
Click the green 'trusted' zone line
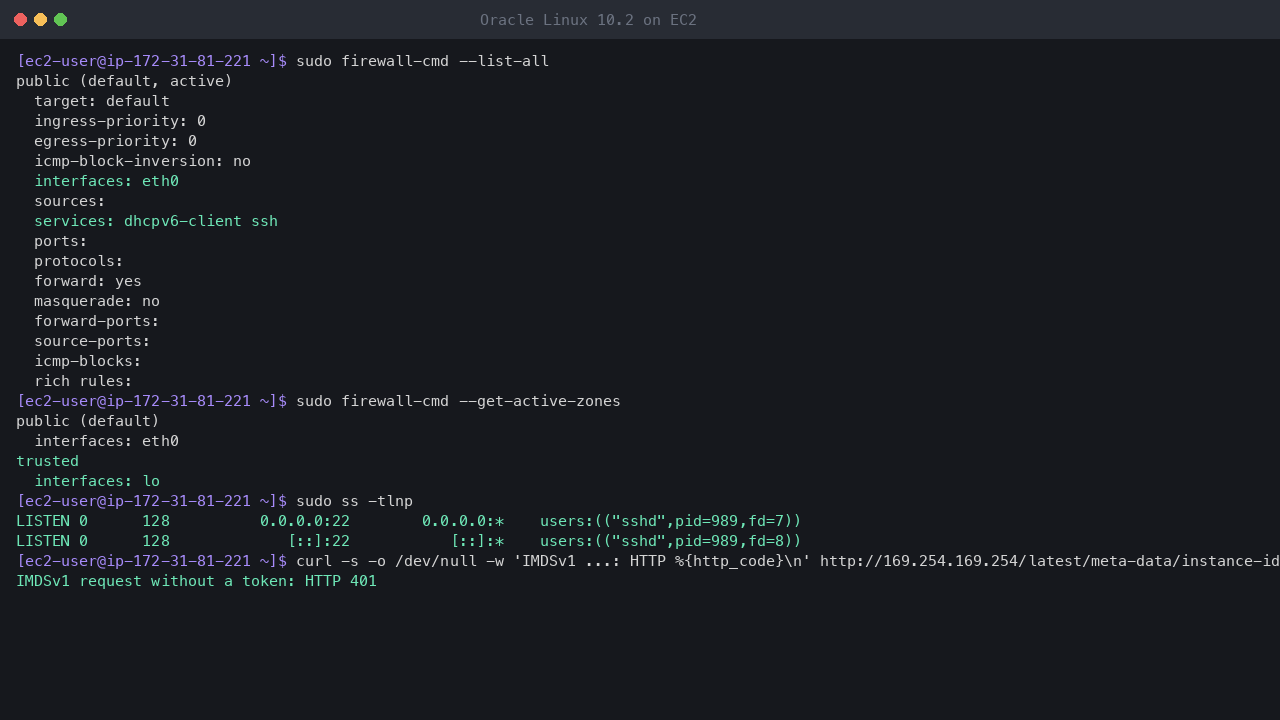point(47,461)
